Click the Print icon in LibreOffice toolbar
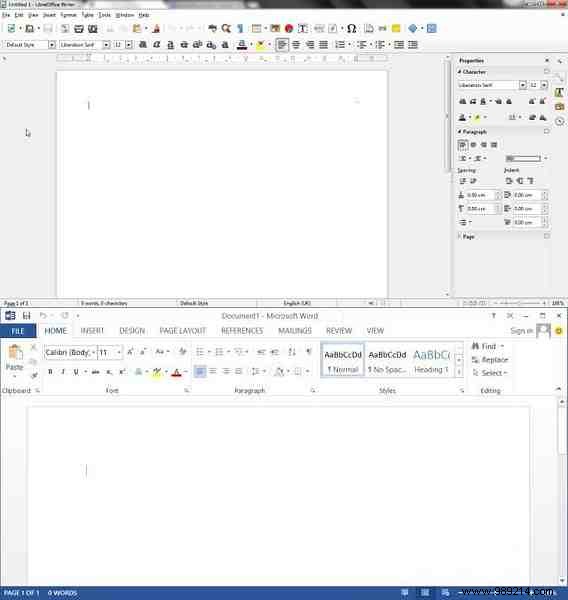 [x=78, y=29]
